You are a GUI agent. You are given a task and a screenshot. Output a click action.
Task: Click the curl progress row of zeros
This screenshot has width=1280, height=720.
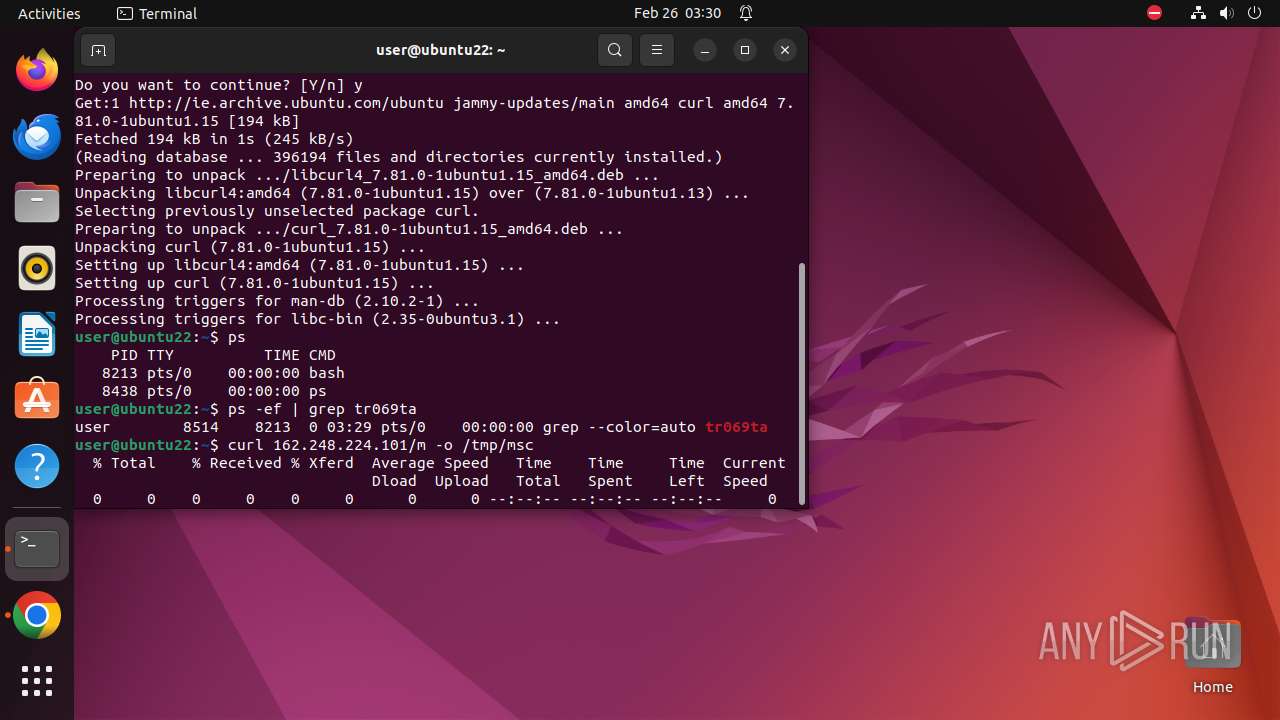pos(435,499)
